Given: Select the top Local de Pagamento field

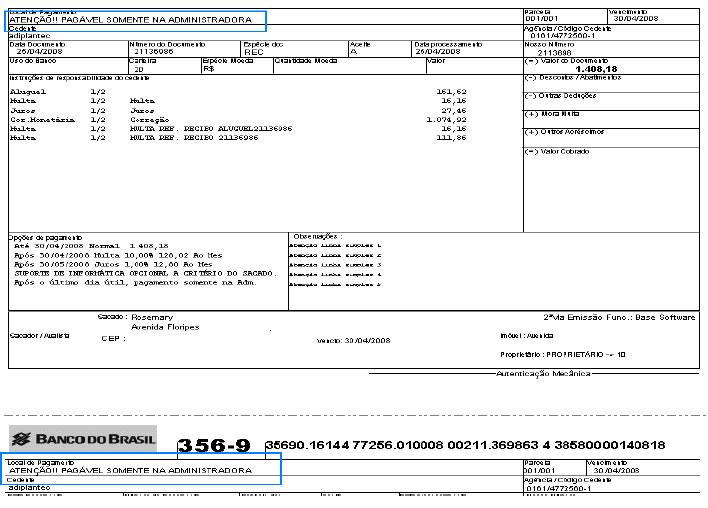Looking at the screenshot, I should click(x=137, y=19).
